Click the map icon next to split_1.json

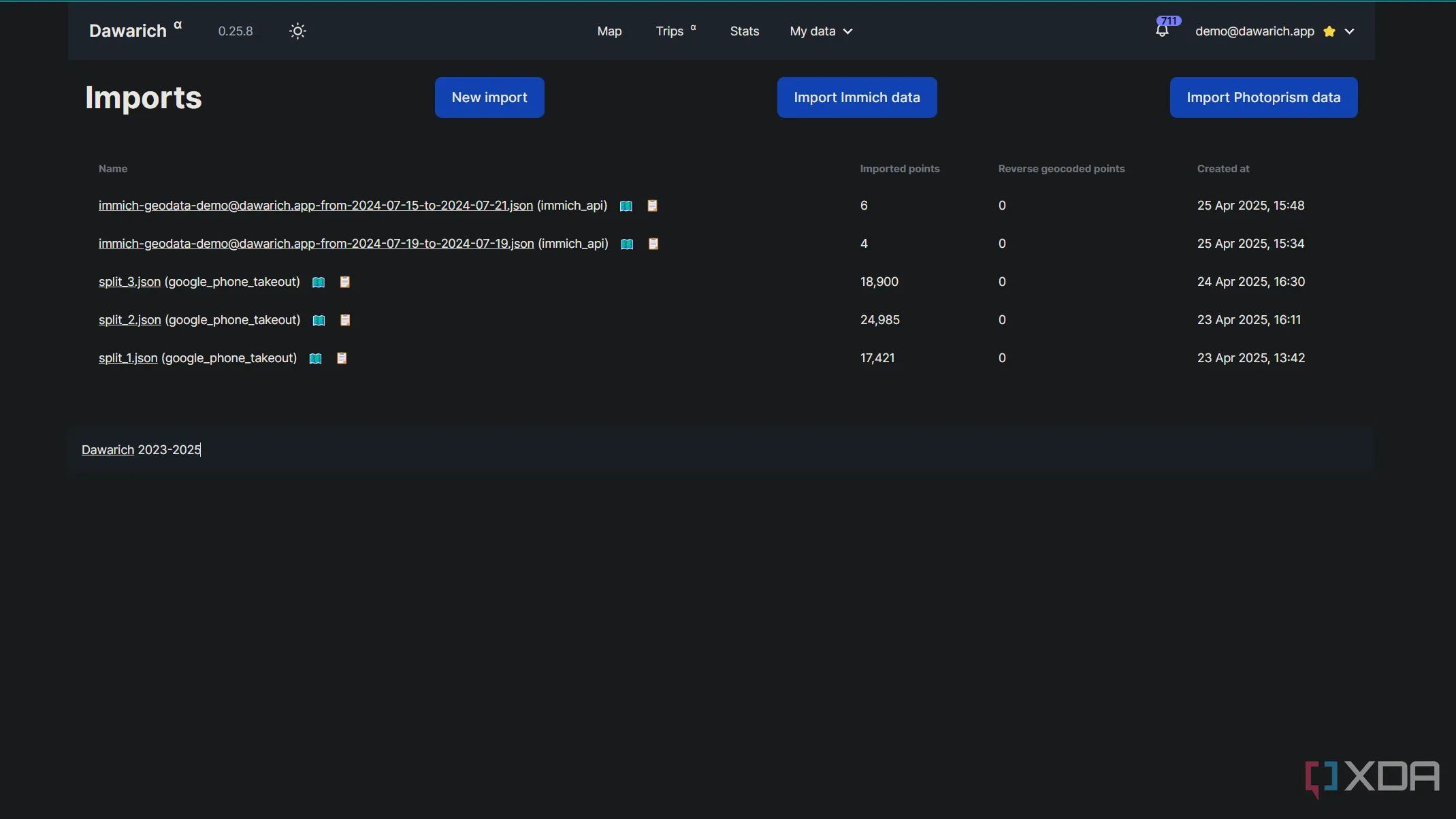click(x=315, y=358)
